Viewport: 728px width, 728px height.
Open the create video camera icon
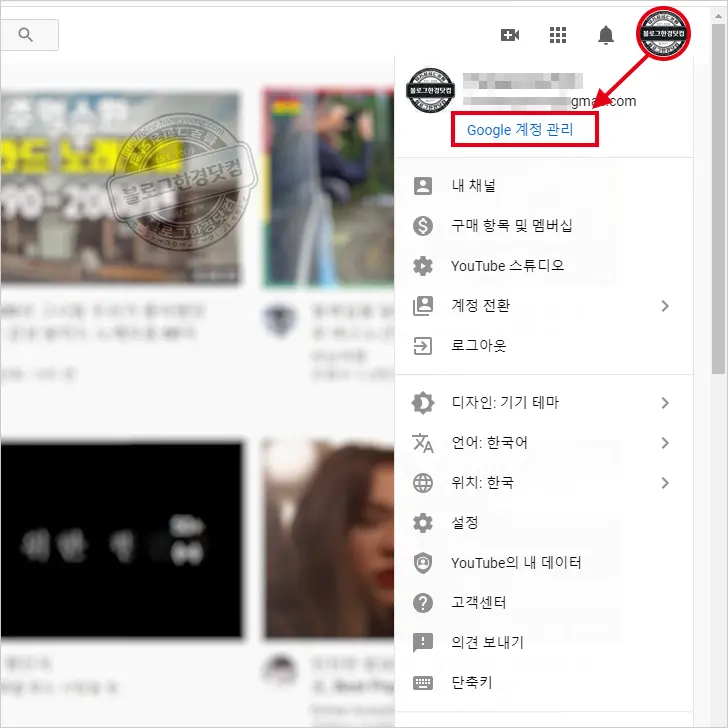point(510,35)
